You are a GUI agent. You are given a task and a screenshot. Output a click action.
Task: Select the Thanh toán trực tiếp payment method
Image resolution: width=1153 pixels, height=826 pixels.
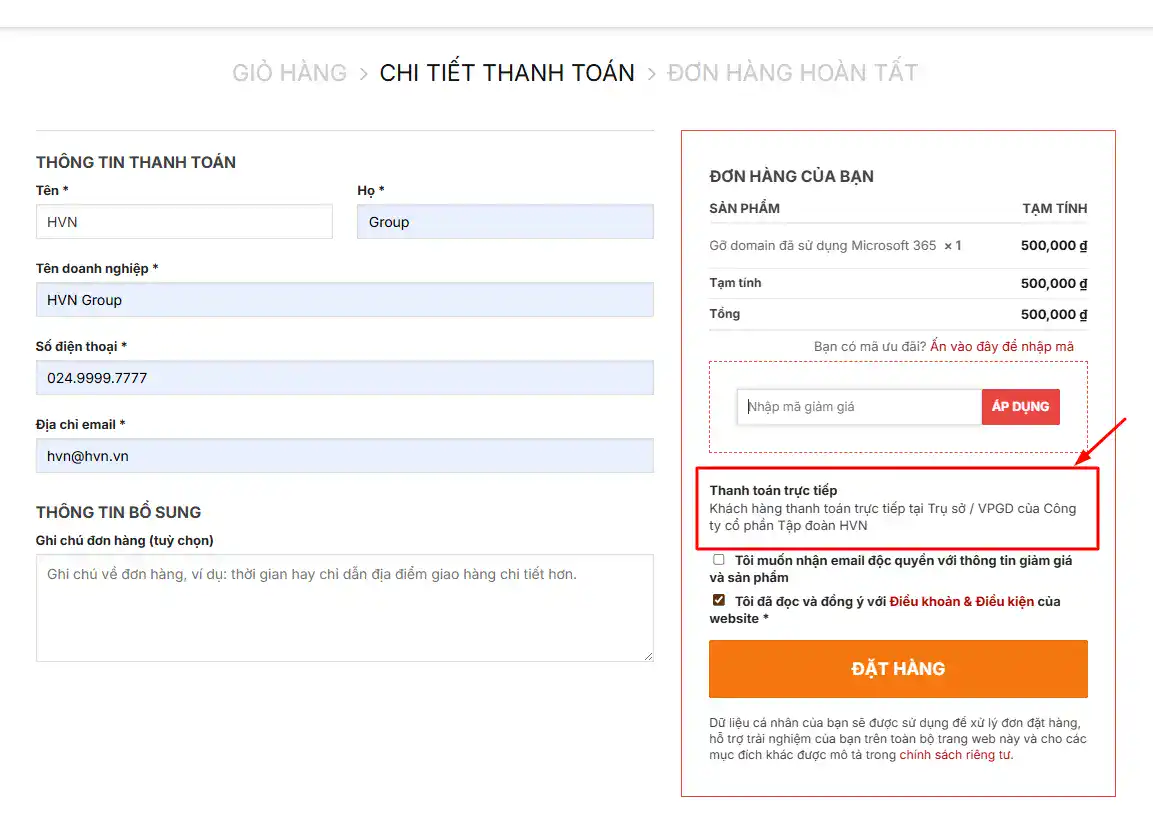[773, 490]
